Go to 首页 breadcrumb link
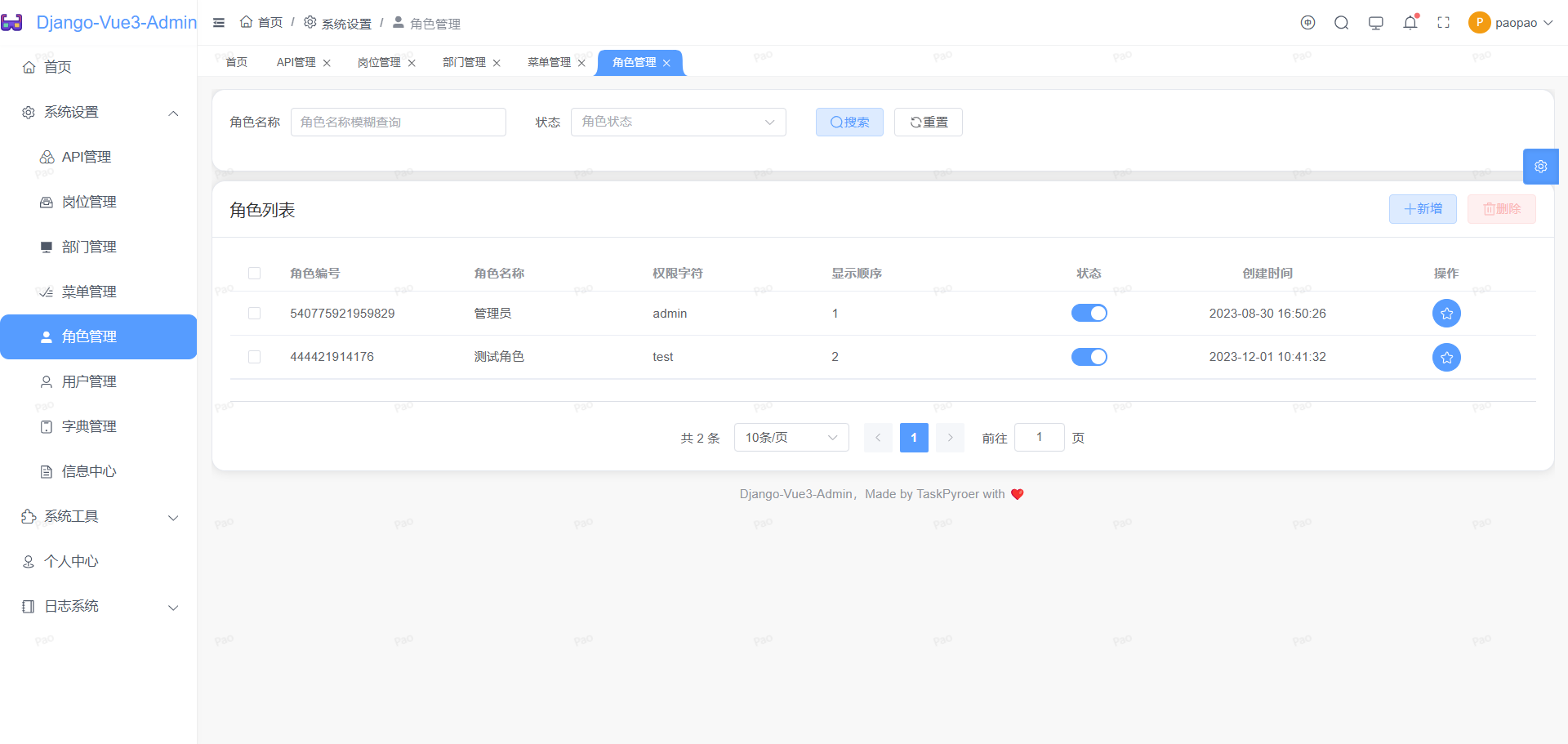 point(261,23)
